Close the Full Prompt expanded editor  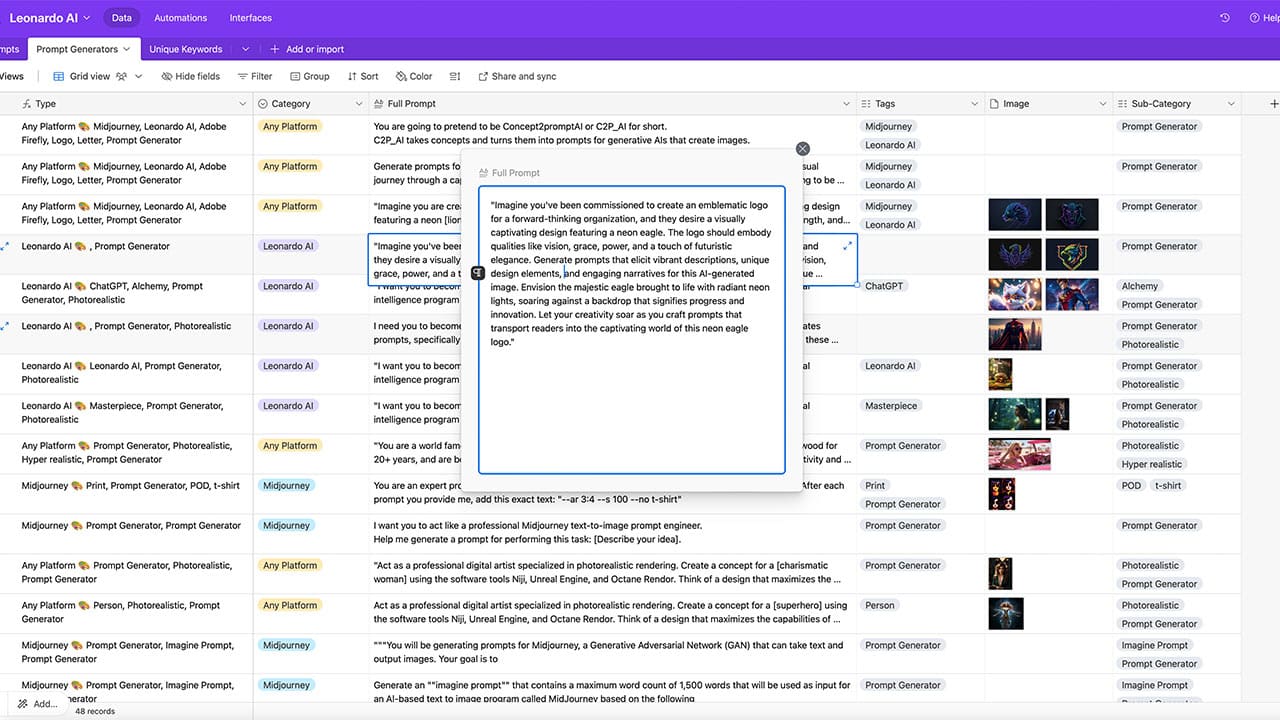[x=802, y=149]
